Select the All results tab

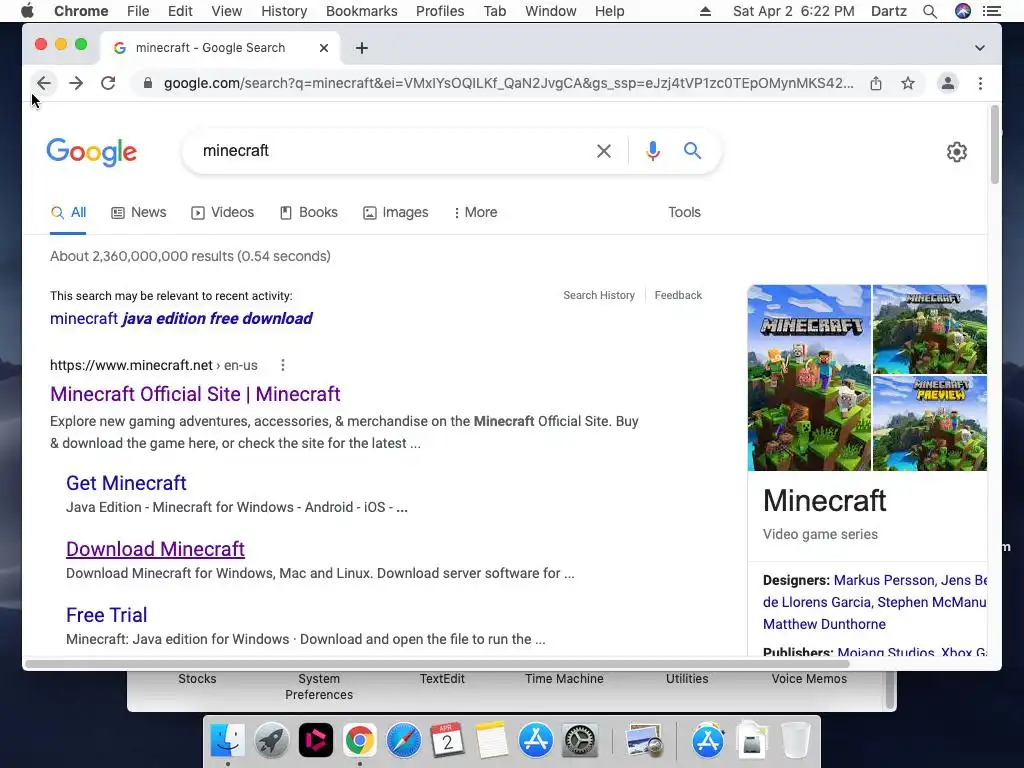[x=69, y=212]
